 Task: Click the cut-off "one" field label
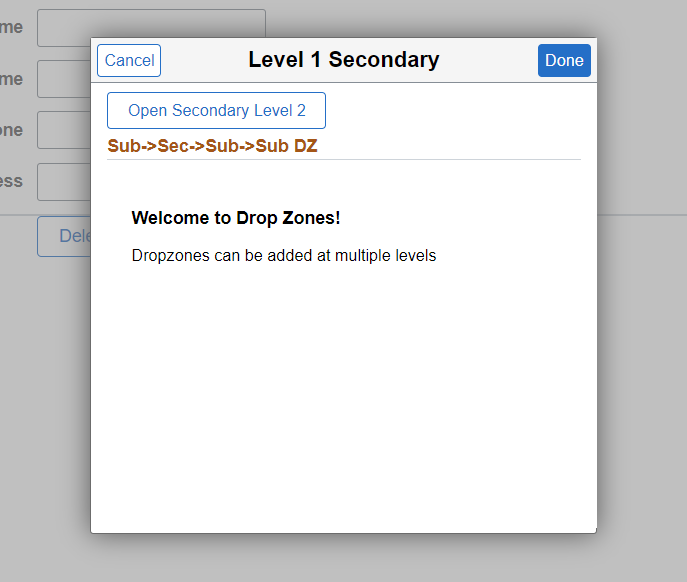(x=11, y=130)
